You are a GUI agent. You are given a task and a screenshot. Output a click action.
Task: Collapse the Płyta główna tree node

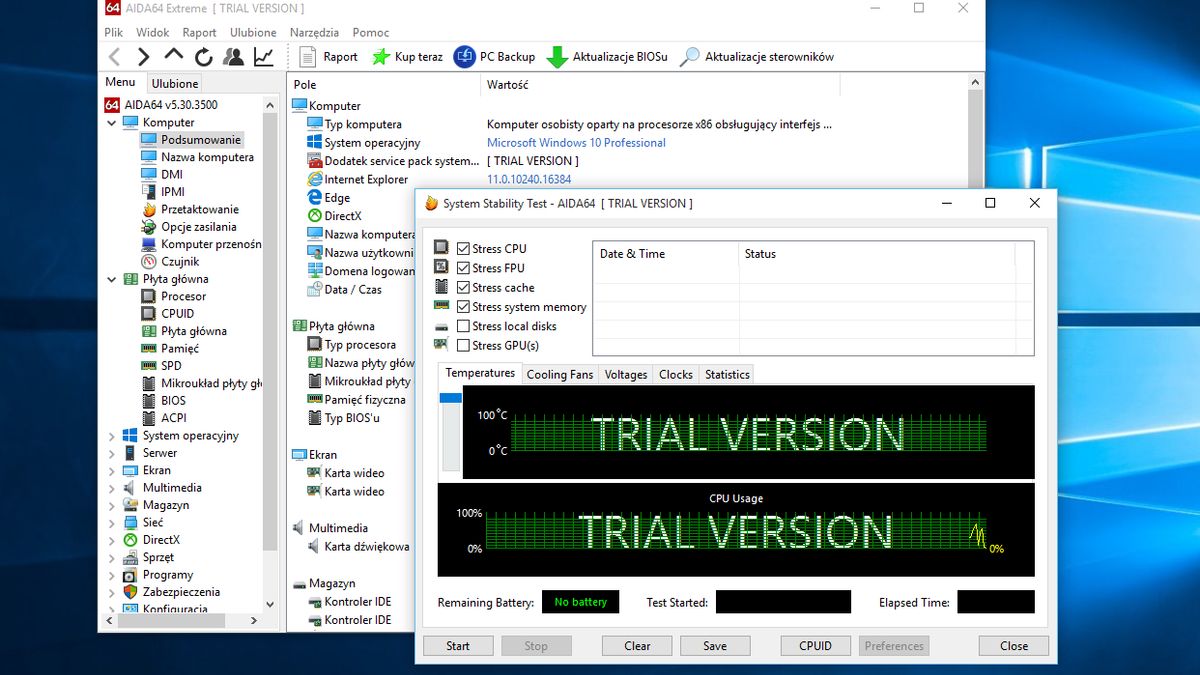pos(112,279)
